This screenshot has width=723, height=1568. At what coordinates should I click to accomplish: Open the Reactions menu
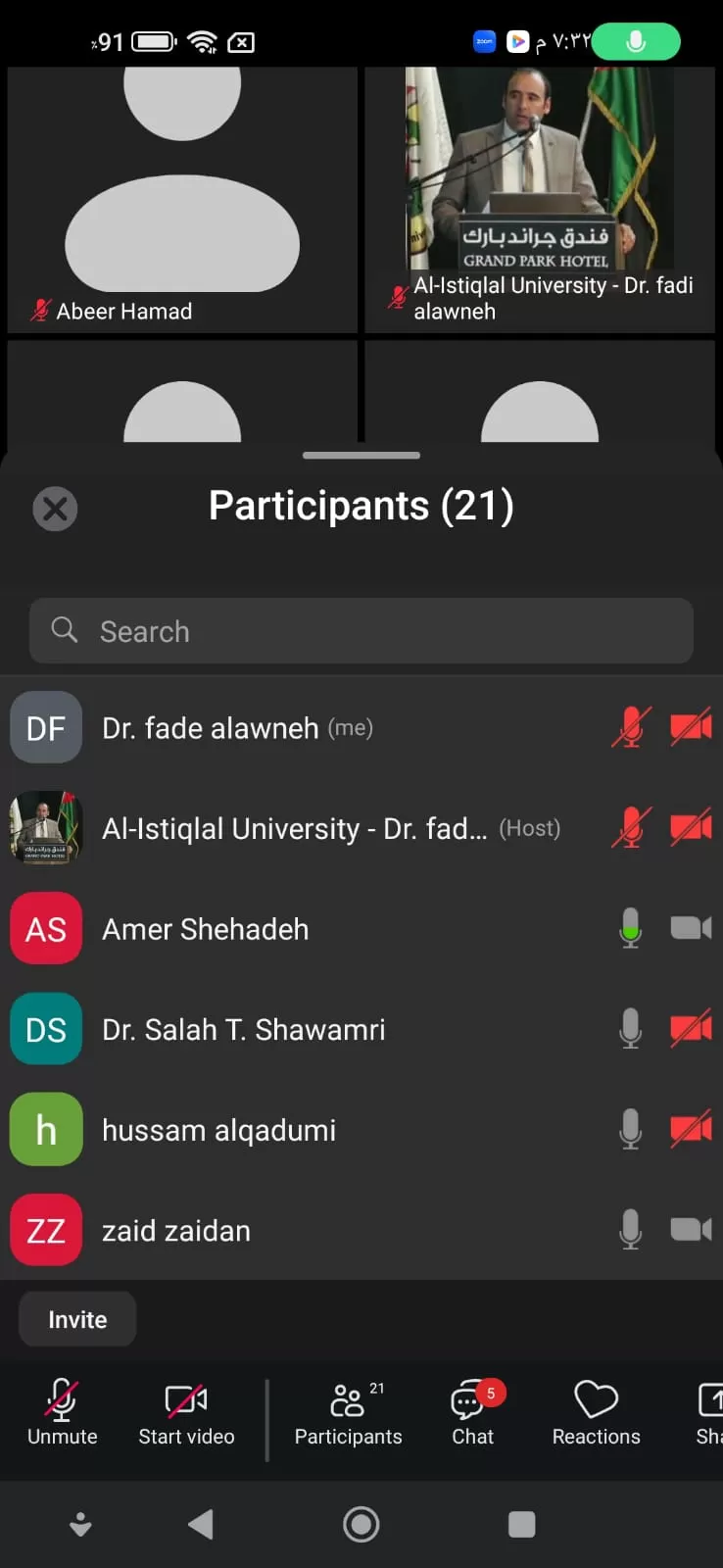tap(596, 1412)
